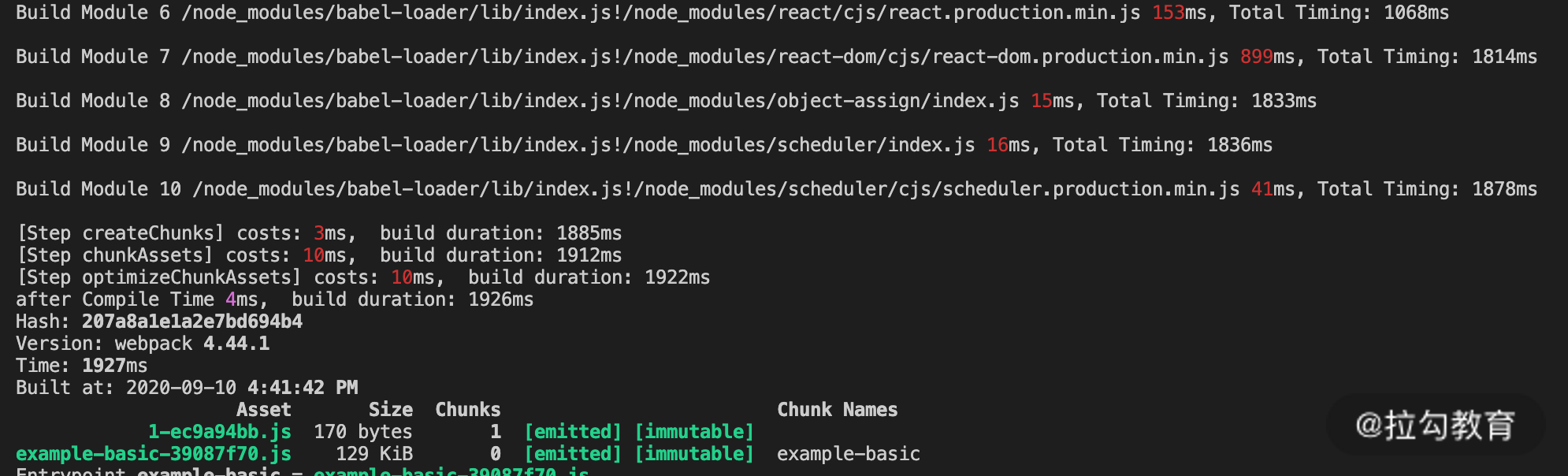Click the Chunks column header

(x=467, y=410)
